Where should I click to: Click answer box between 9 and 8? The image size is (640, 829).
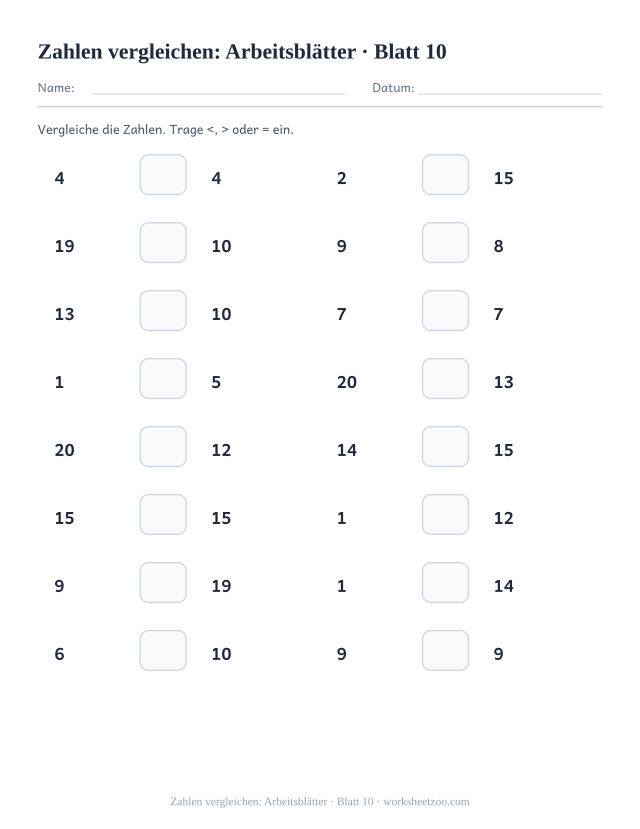coord(446,243)
